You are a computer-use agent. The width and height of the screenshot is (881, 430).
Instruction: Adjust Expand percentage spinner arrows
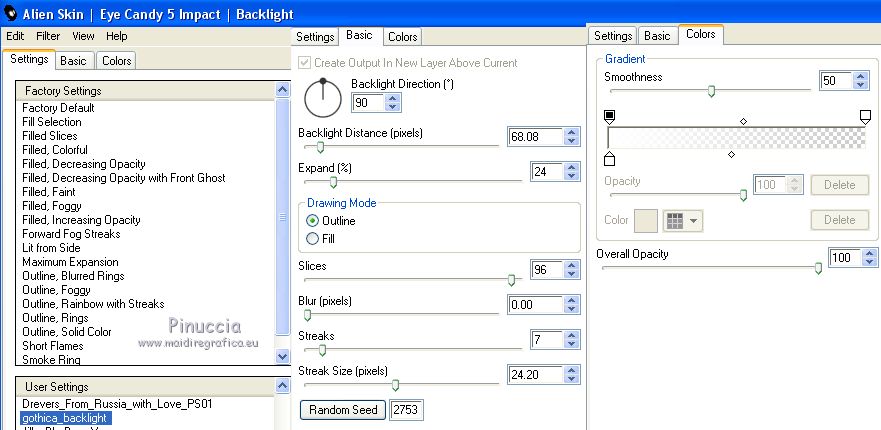pos(571,171)
